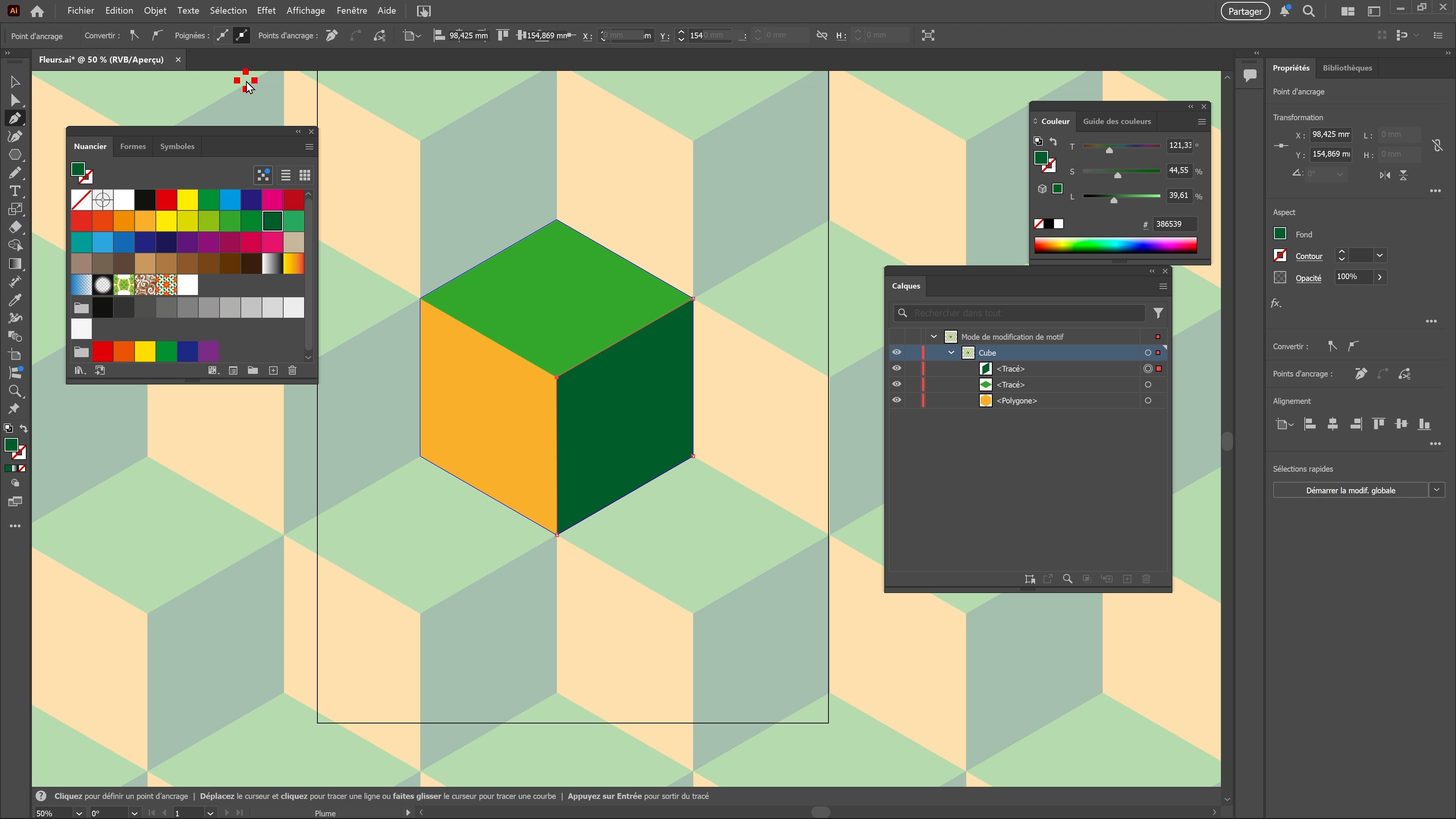Open dropdown next to Démarrer la modif. globale
The width and height of the screenshot is (1456, 819).
point(1437,490)
